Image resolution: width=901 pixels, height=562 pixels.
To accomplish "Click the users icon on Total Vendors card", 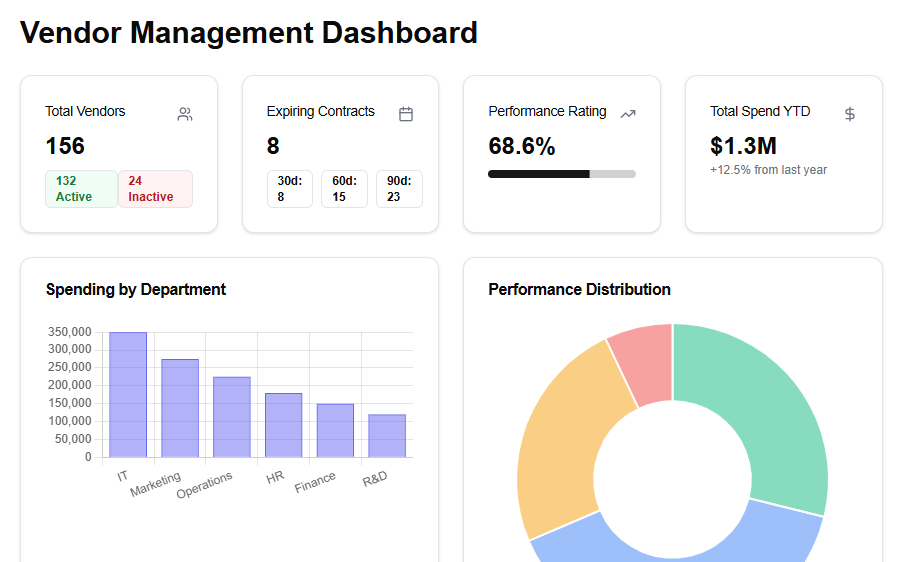I will click(184, 114).
